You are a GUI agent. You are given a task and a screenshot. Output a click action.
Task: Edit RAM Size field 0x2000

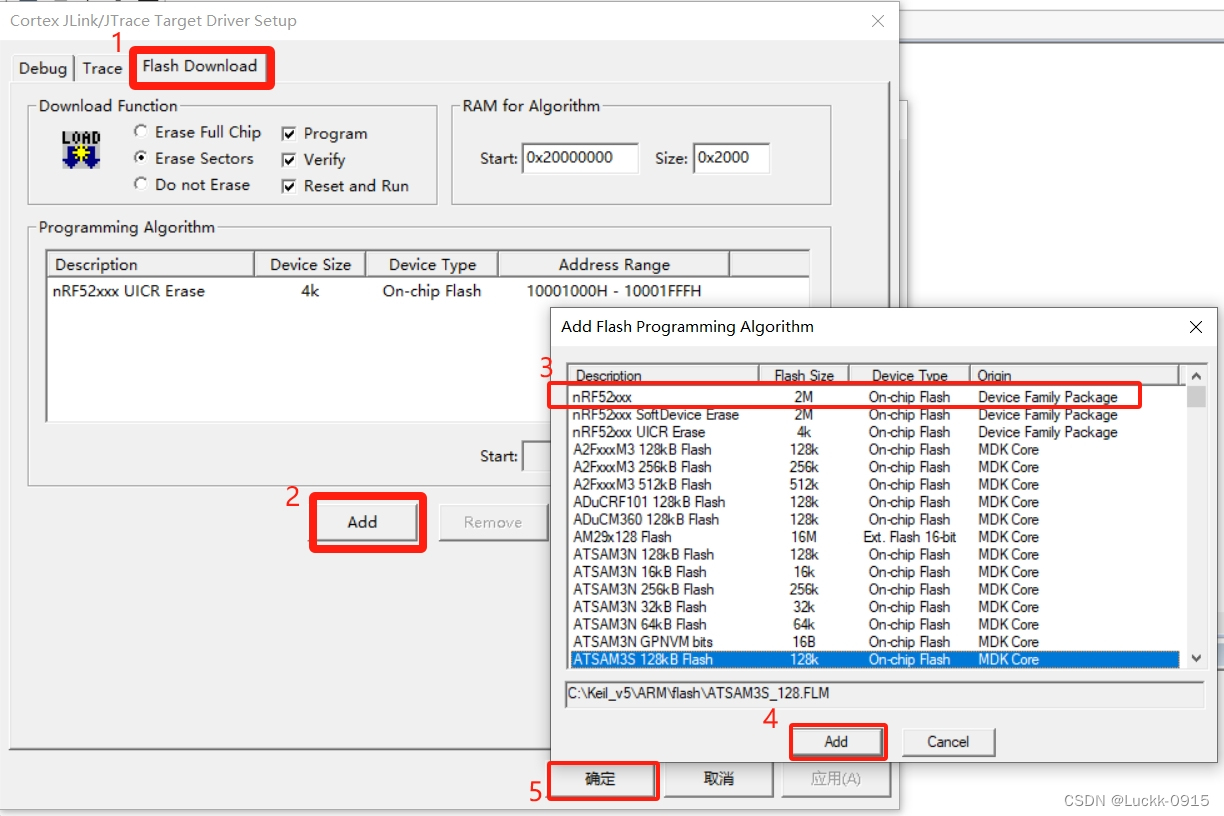731,158
